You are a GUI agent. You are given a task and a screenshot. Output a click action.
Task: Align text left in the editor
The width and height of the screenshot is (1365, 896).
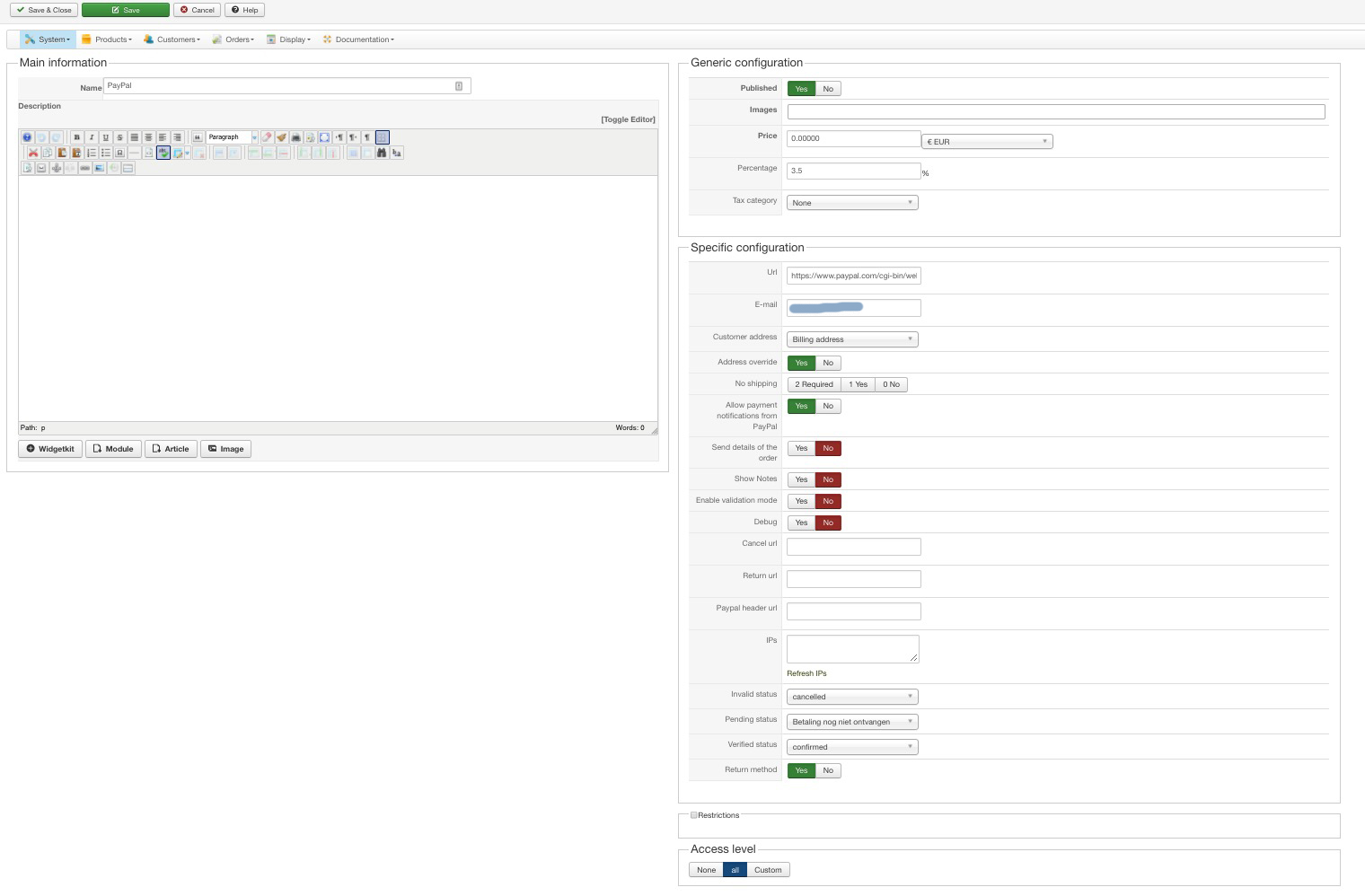[x=163, y=137]
